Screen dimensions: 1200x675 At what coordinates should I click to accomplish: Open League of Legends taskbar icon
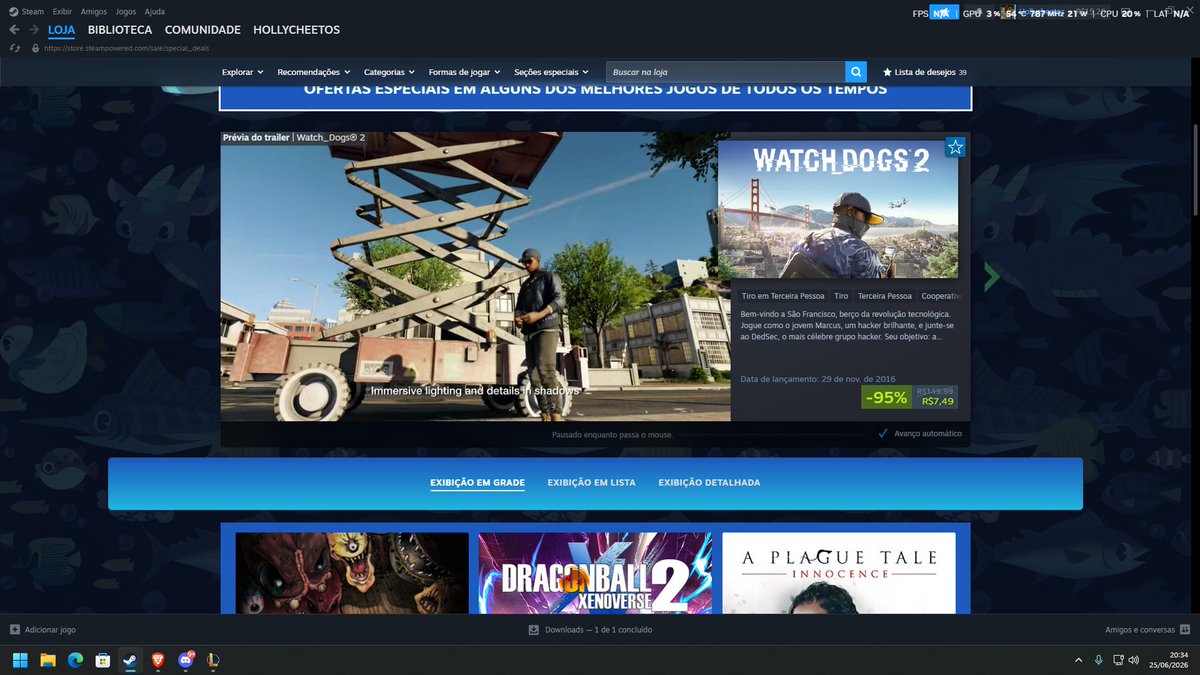(212, 660)
